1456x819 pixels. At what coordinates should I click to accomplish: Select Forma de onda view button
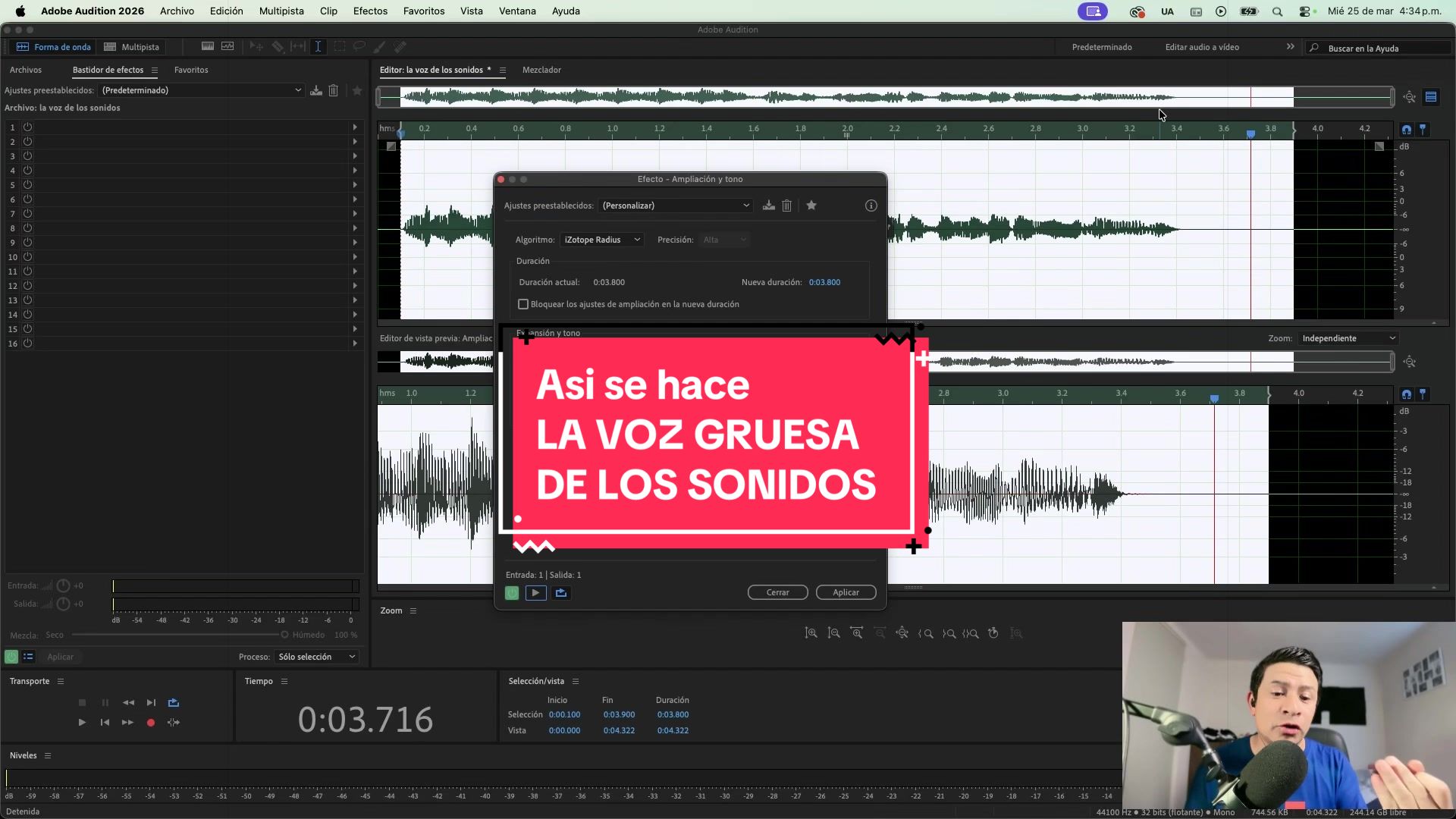(54, 47)
